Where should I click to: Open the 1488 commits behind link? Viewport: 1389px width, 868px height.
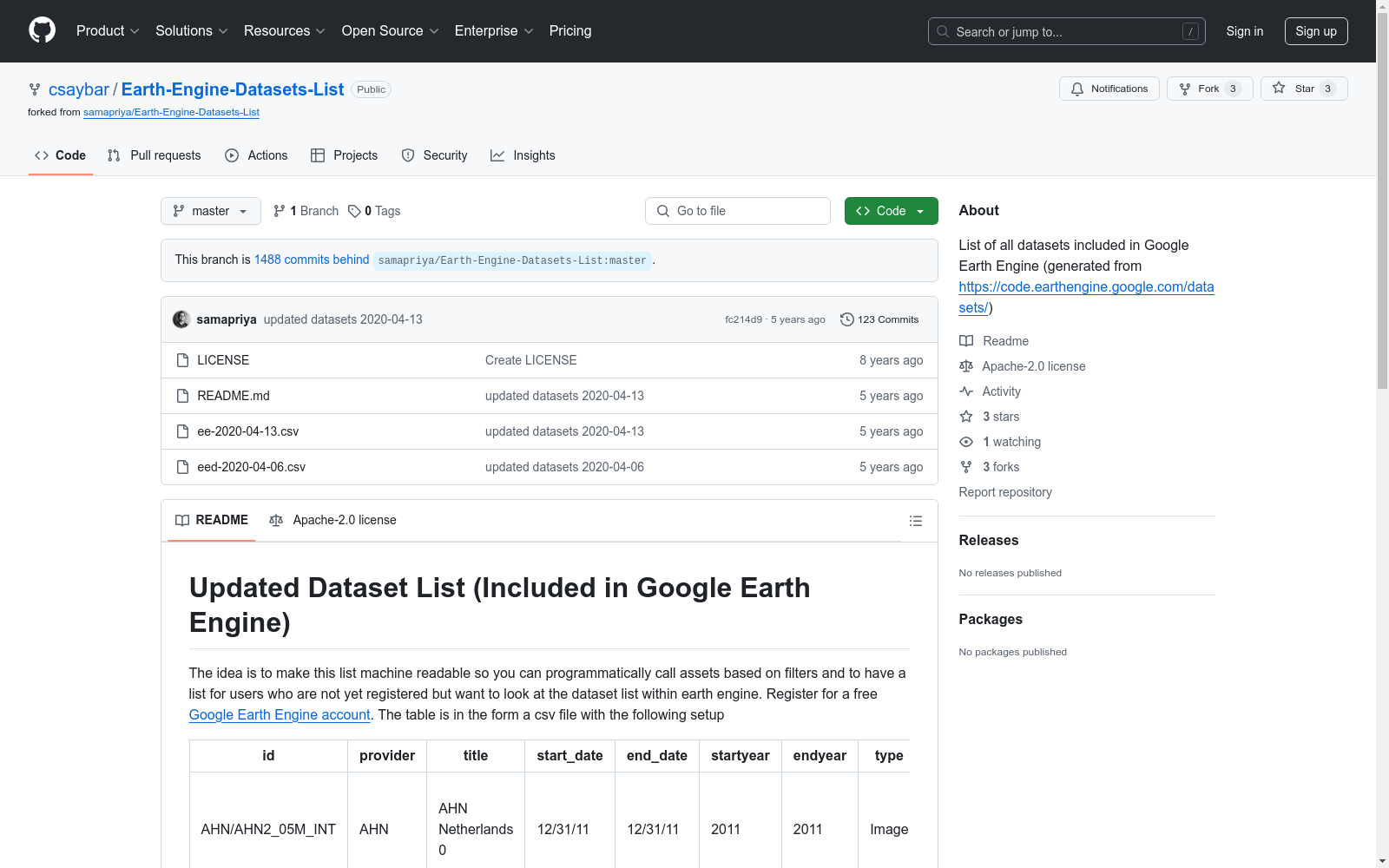(312, 260)
